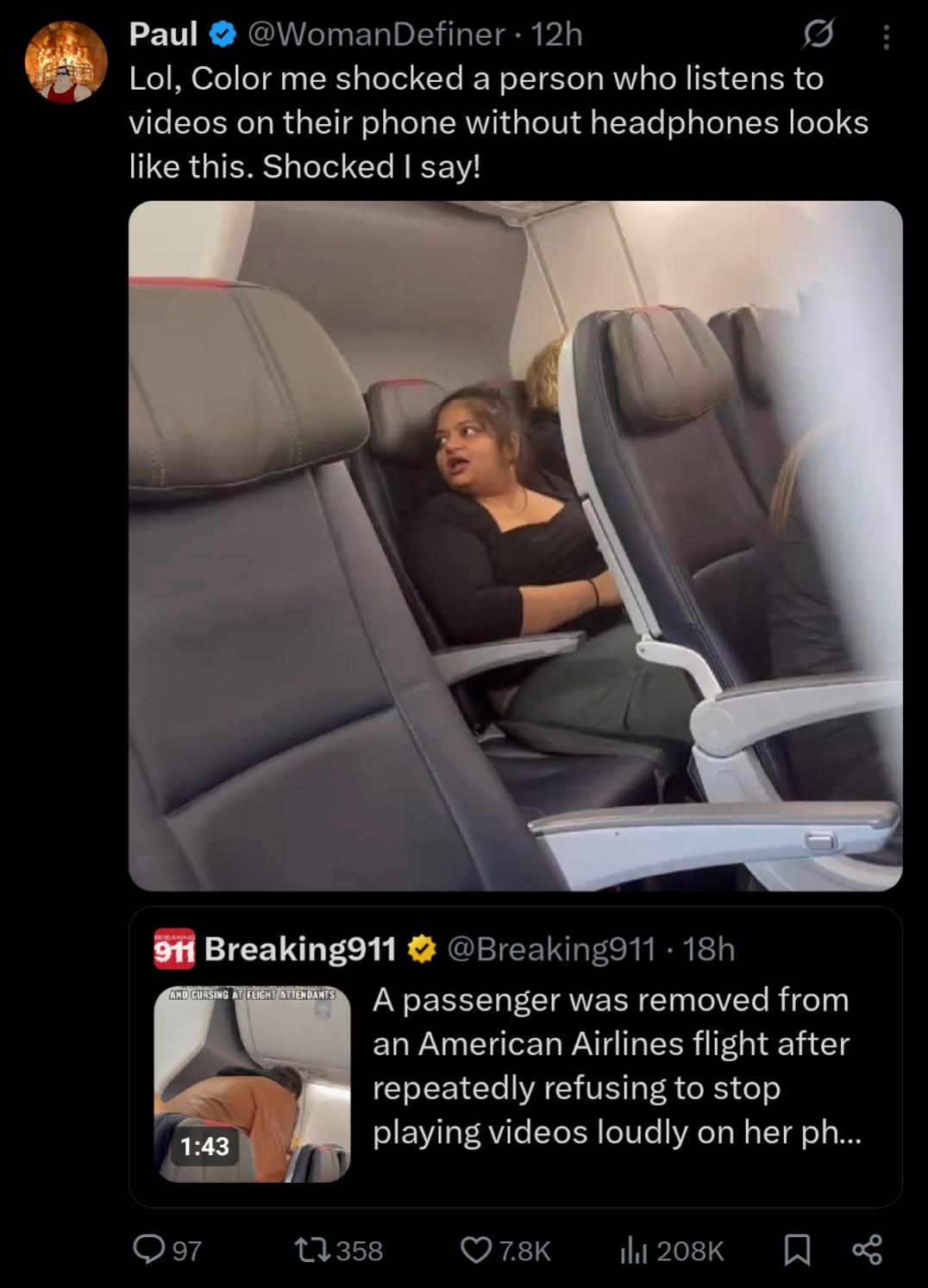928x1288 pixels.
Task: Open the @WomanDefiner handle link
Action: coord(376,34)
